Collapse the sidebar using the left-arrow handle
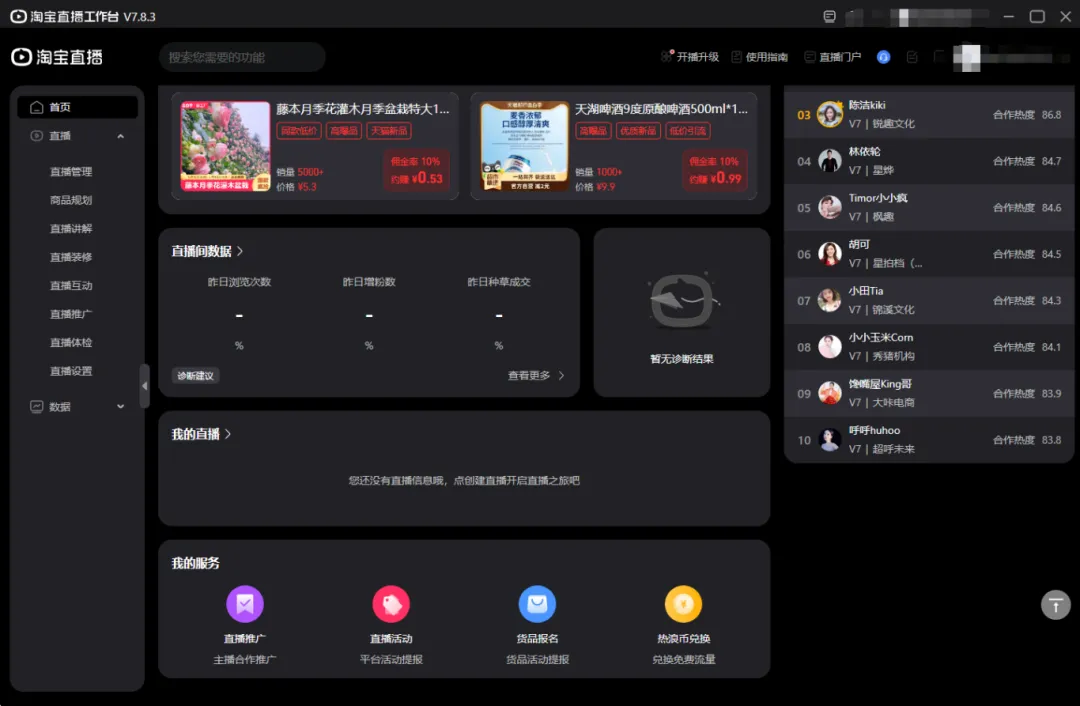 tap(144, 386)
